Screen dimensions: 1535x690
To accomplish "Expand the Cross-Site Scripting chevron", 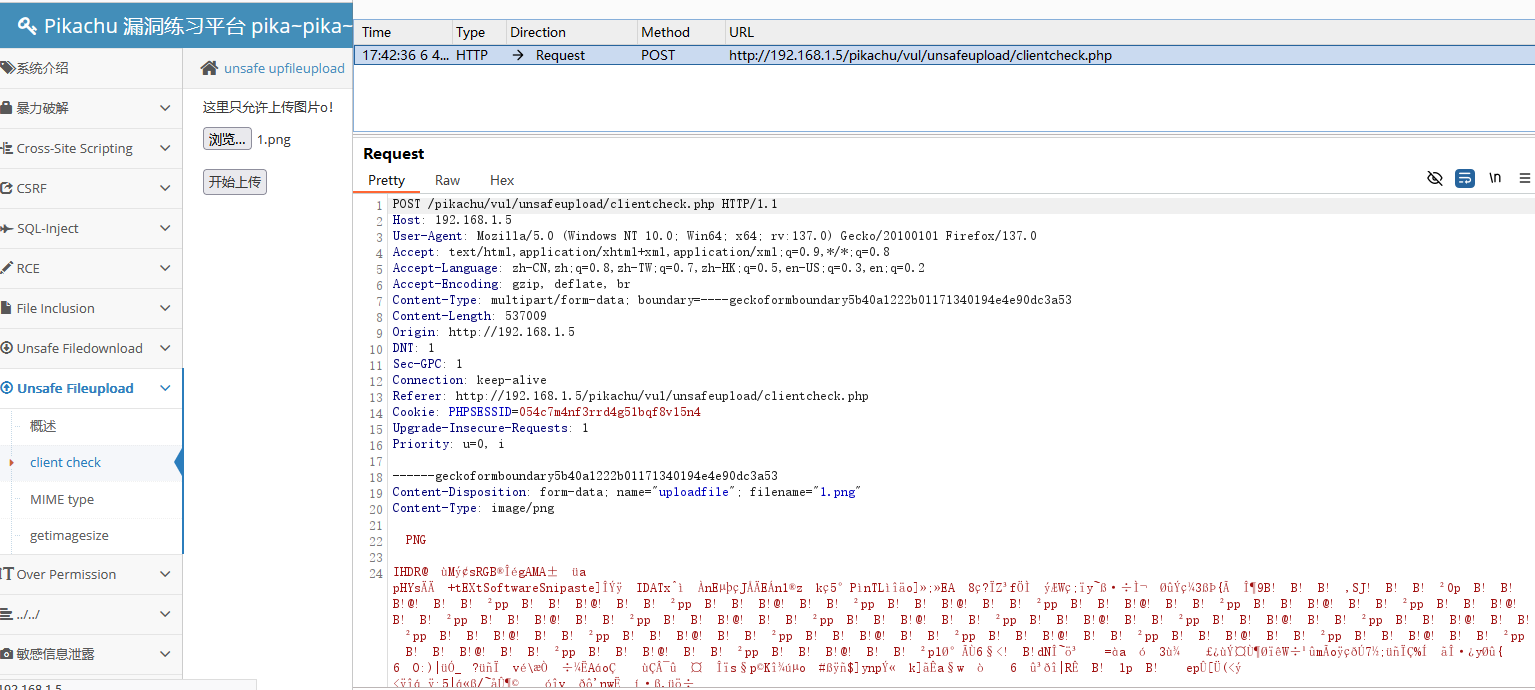I will click(x=165, y=148).
